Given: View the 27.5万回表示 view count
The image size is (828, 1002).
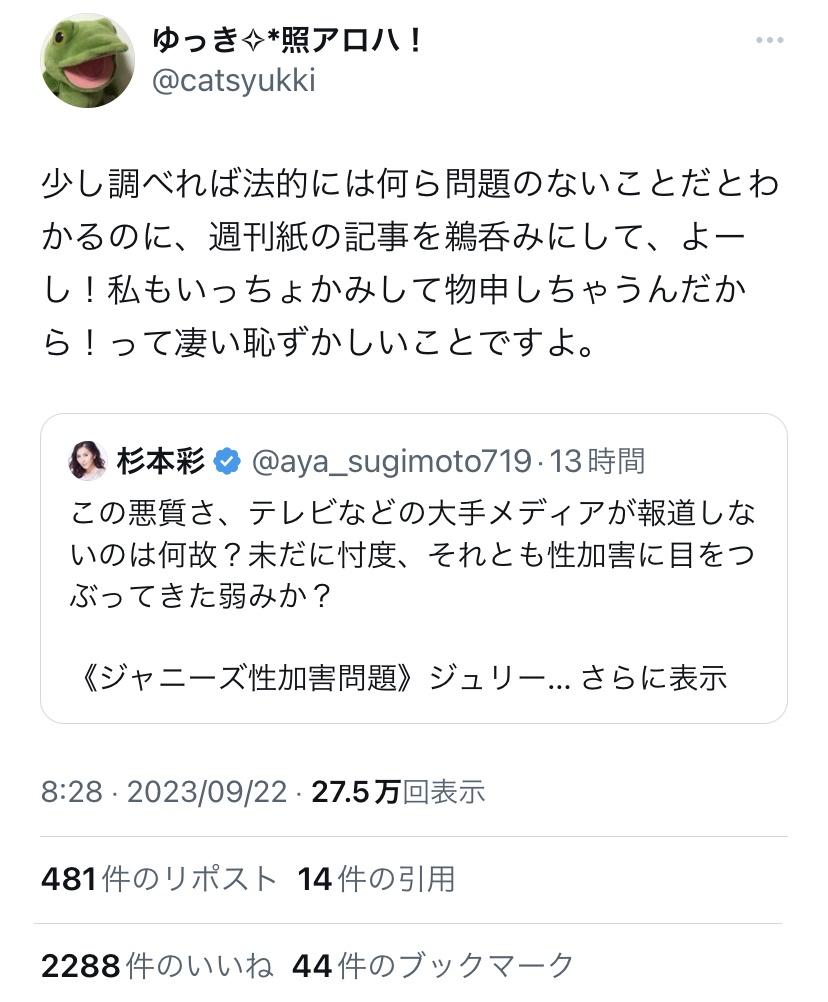Looking at the screenshot, I should click(398, 792).
